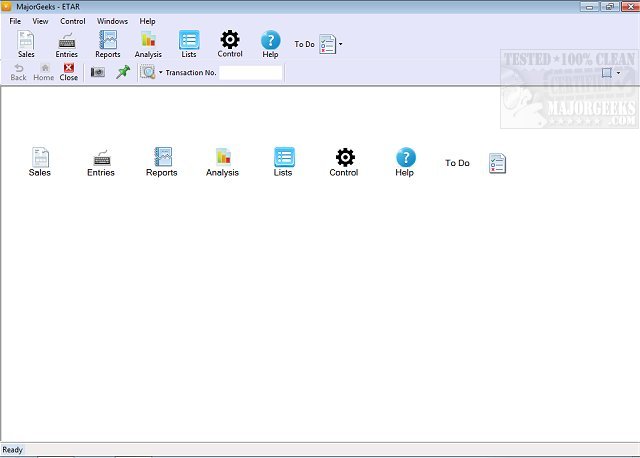The width and height of the screenshot is (640, 458).
Task: Click the To Do checklist icon in the workspace
Action: (x=497, y=163)
